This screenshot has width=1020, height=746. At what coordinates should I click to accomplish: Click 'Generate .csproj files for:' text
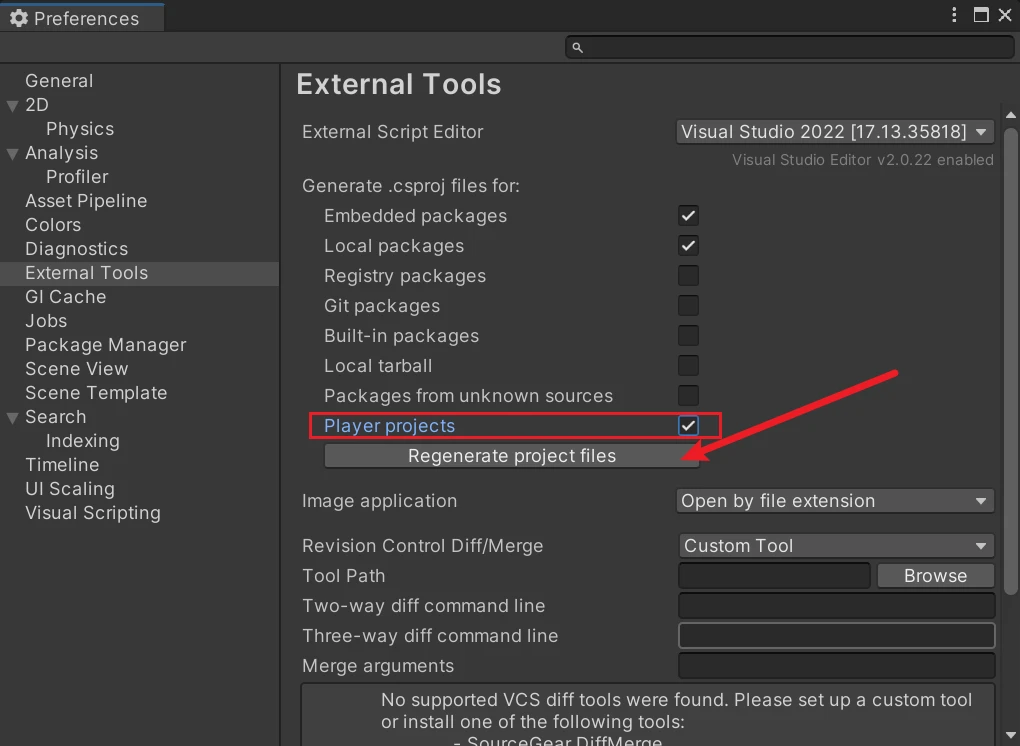(x=411, y=186)
